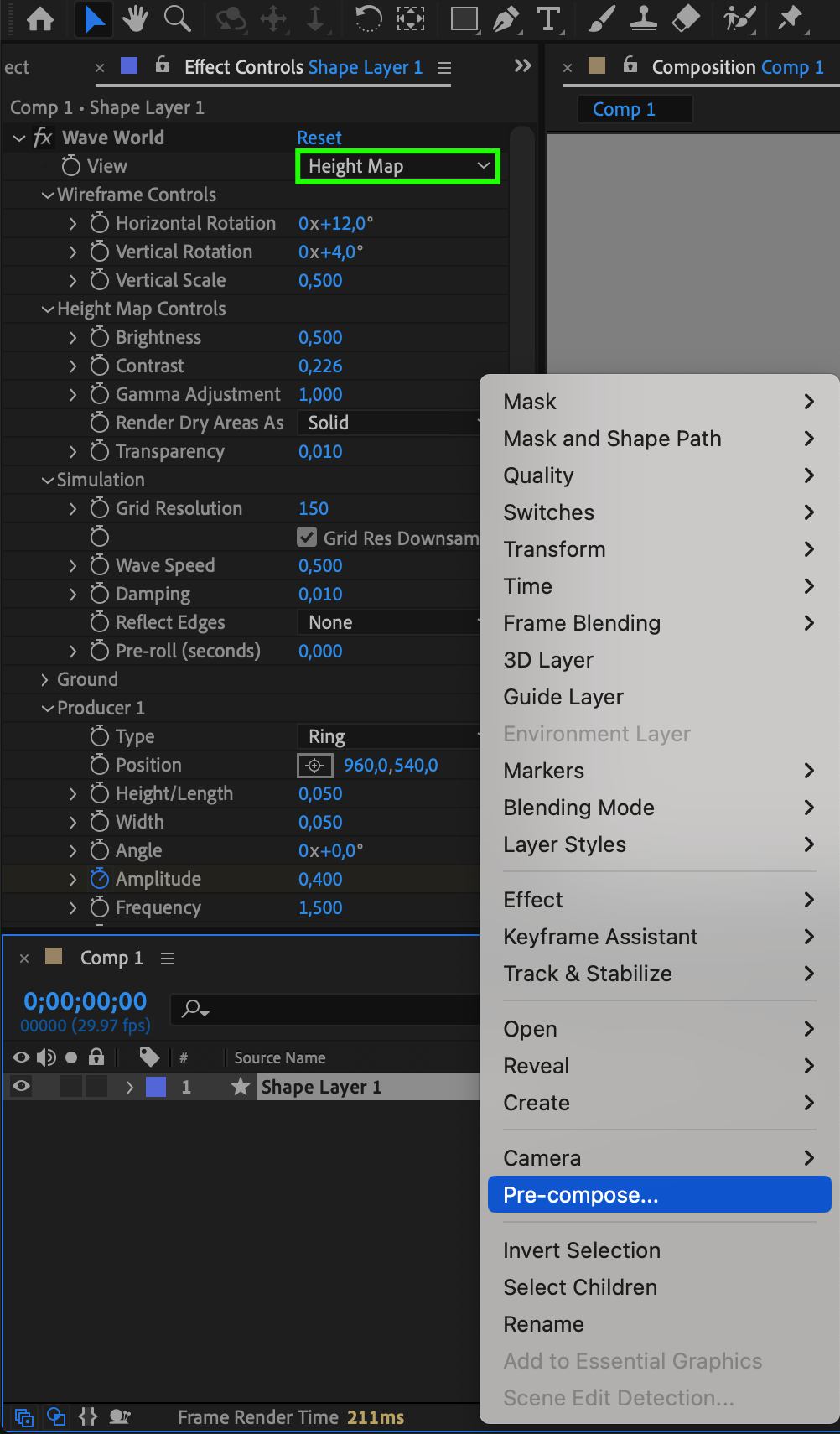Collapse the Wave World effect
840x1434 pixels.
[x=19, y=138]
